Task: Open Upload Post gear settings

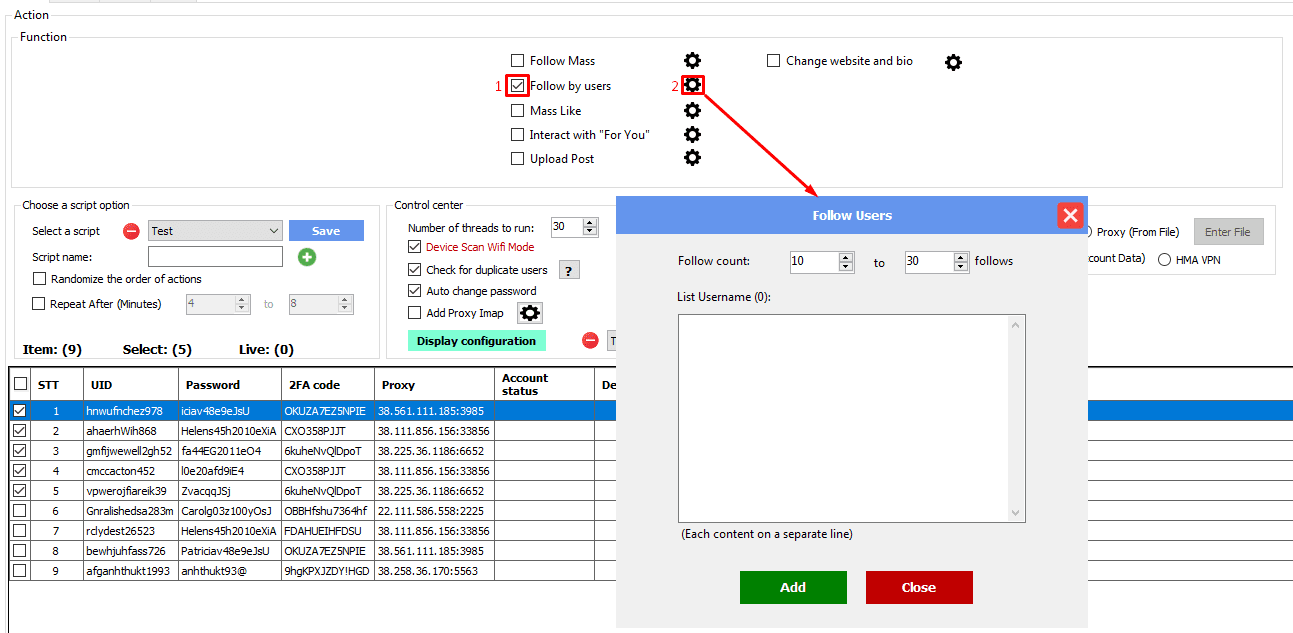Action: (x=692, y=158)
